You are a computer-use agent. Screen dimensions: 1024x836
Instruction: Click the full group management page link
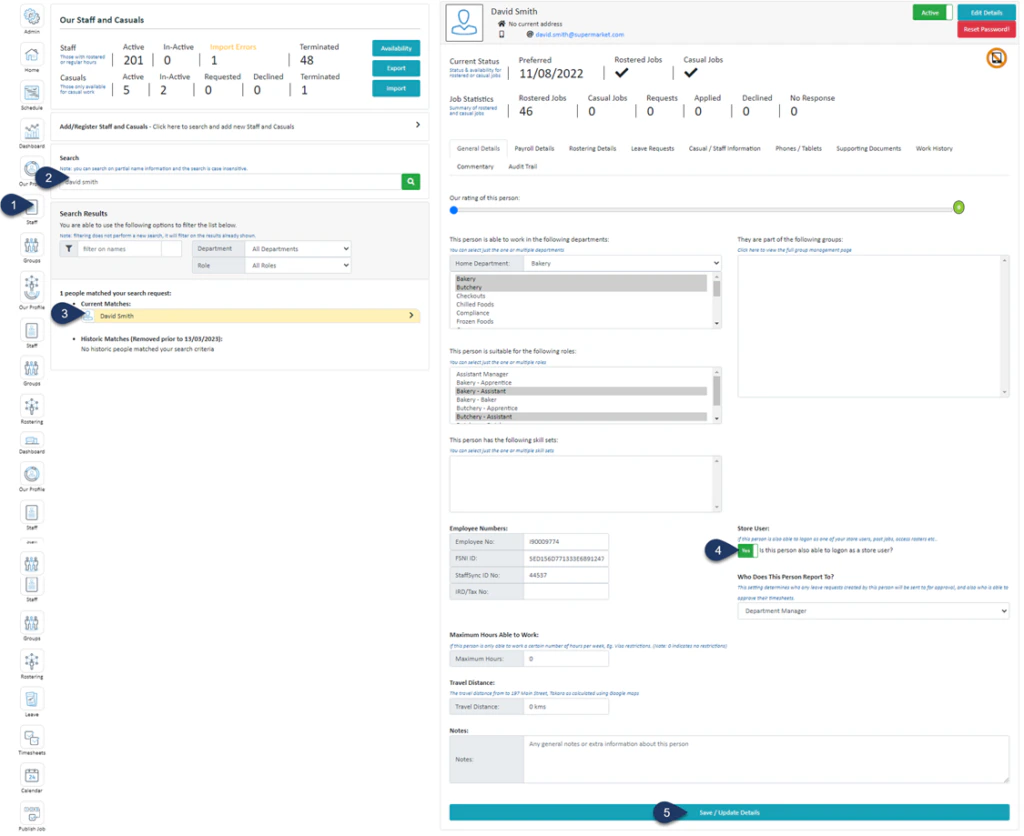pos(794,250)
